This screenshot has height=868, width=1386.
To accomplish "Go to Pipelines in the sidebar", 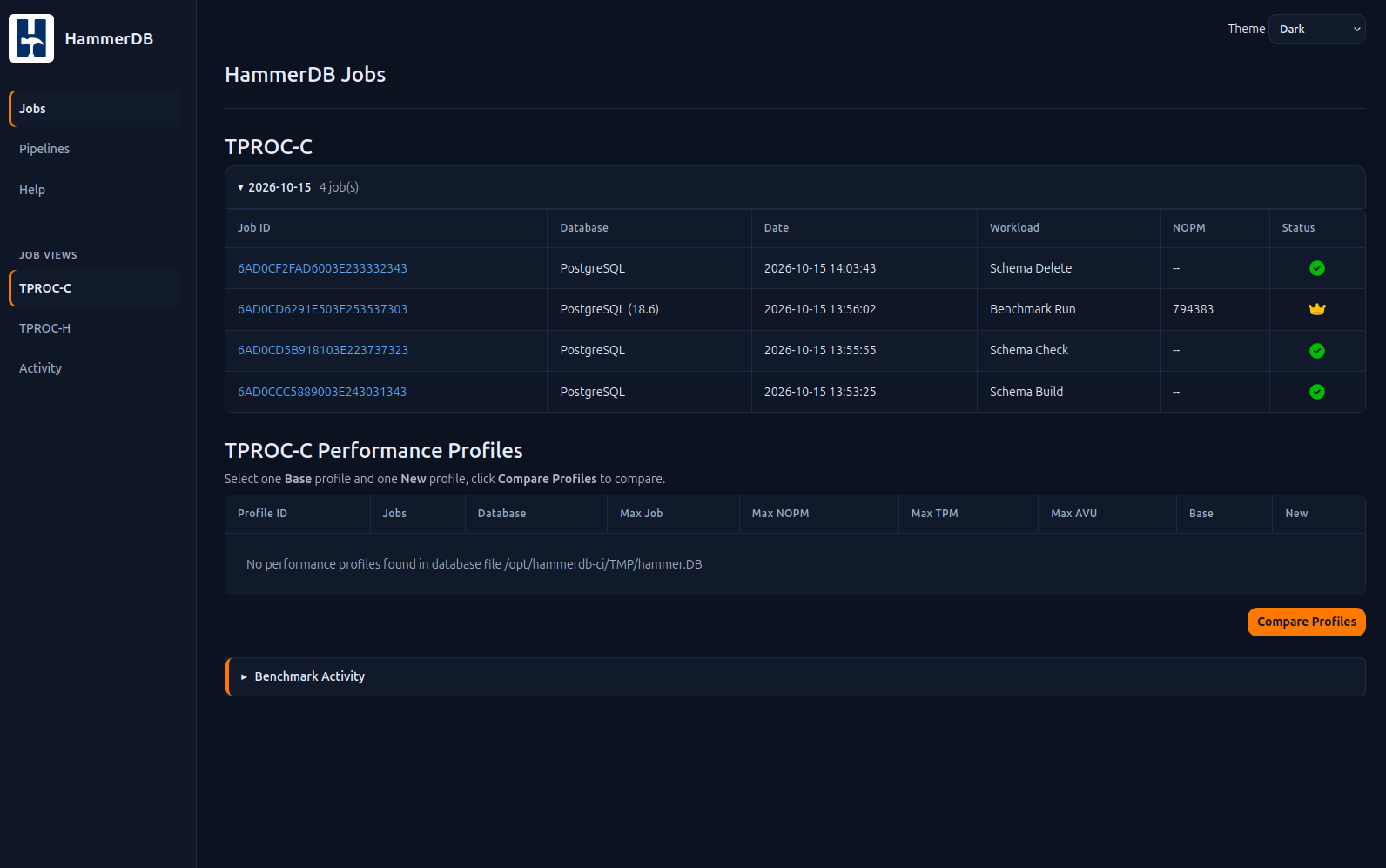I will (95, 149).
